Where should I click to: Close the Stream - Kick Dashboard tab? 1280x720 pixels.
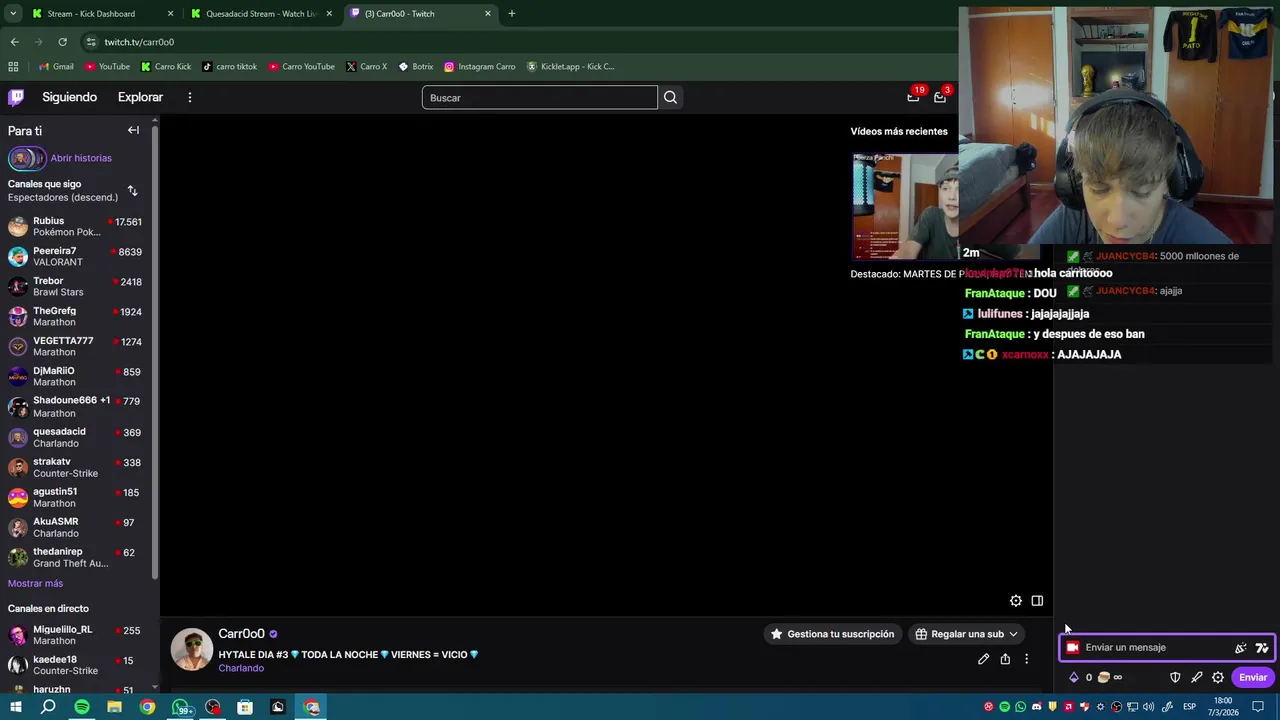[170, 13]
